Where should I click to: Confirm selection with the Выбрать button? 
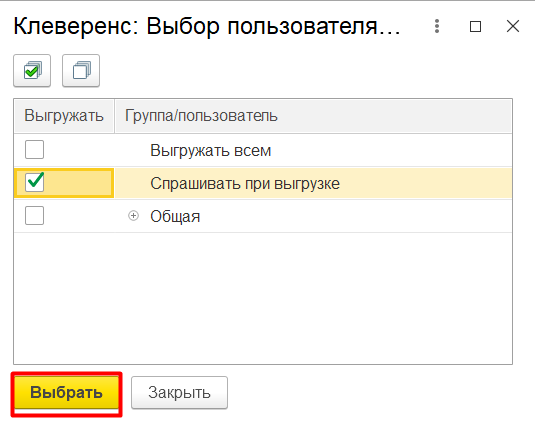pos(67,392)
